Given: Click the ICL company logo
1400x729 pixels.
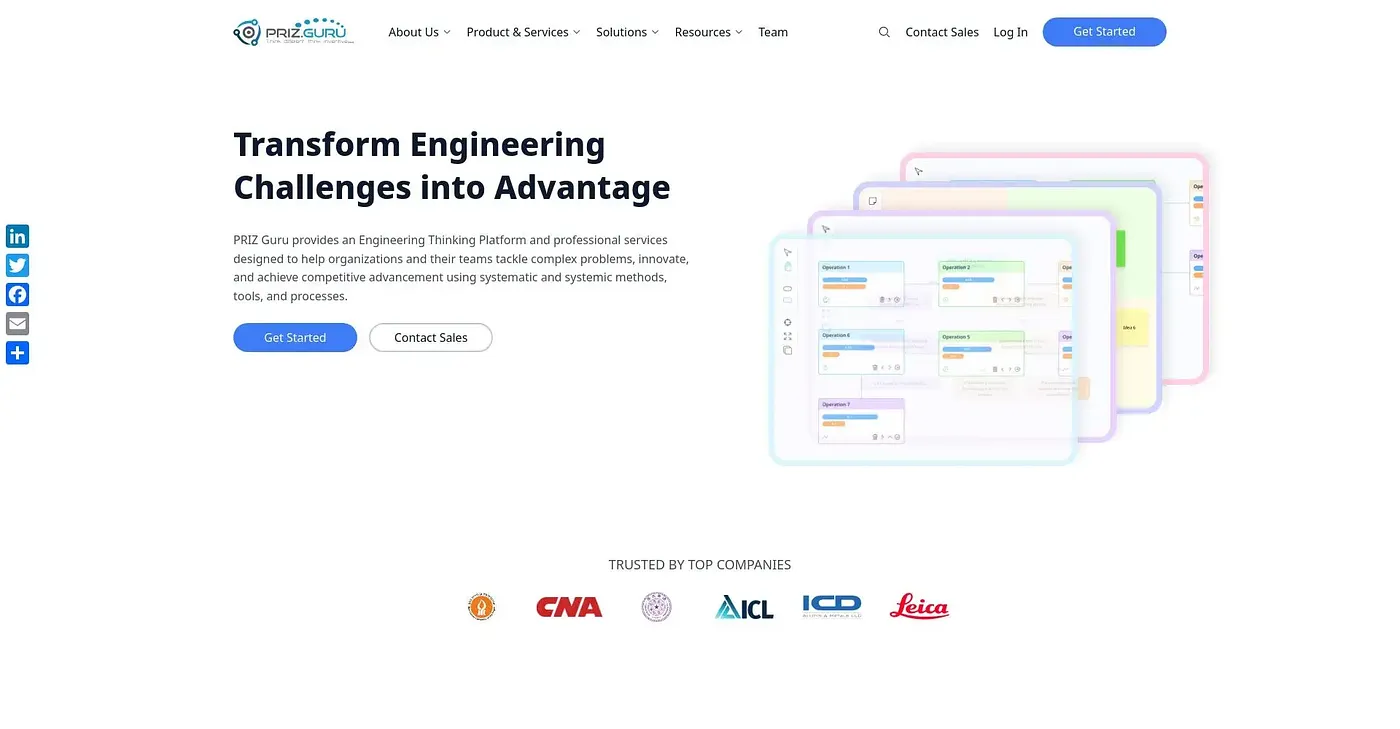Looking at the screenshot, I should click(x=745, y=607).
